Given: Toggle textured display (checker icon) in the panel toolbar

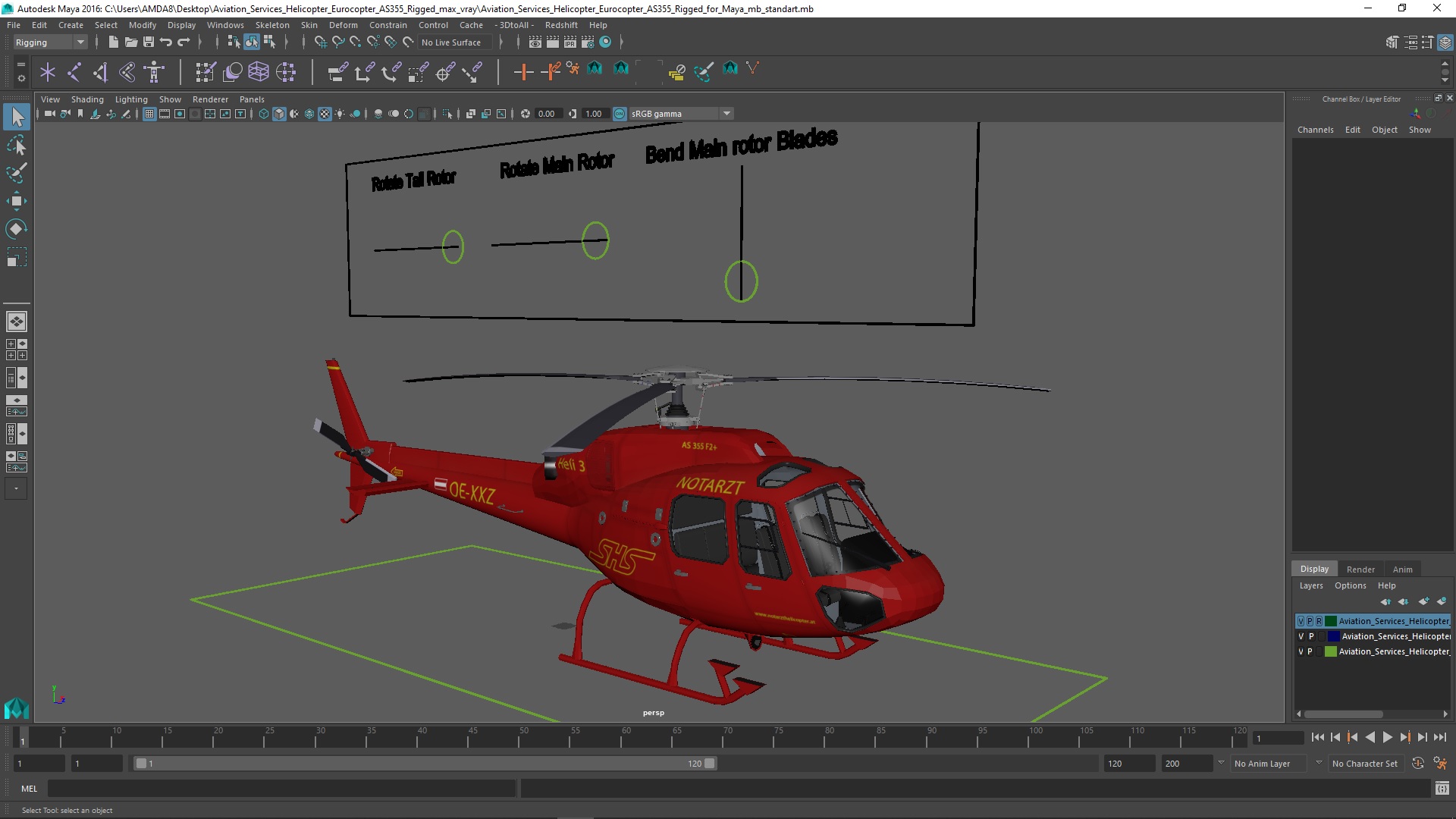Looking at the screenshot, I should coord(325,114).
